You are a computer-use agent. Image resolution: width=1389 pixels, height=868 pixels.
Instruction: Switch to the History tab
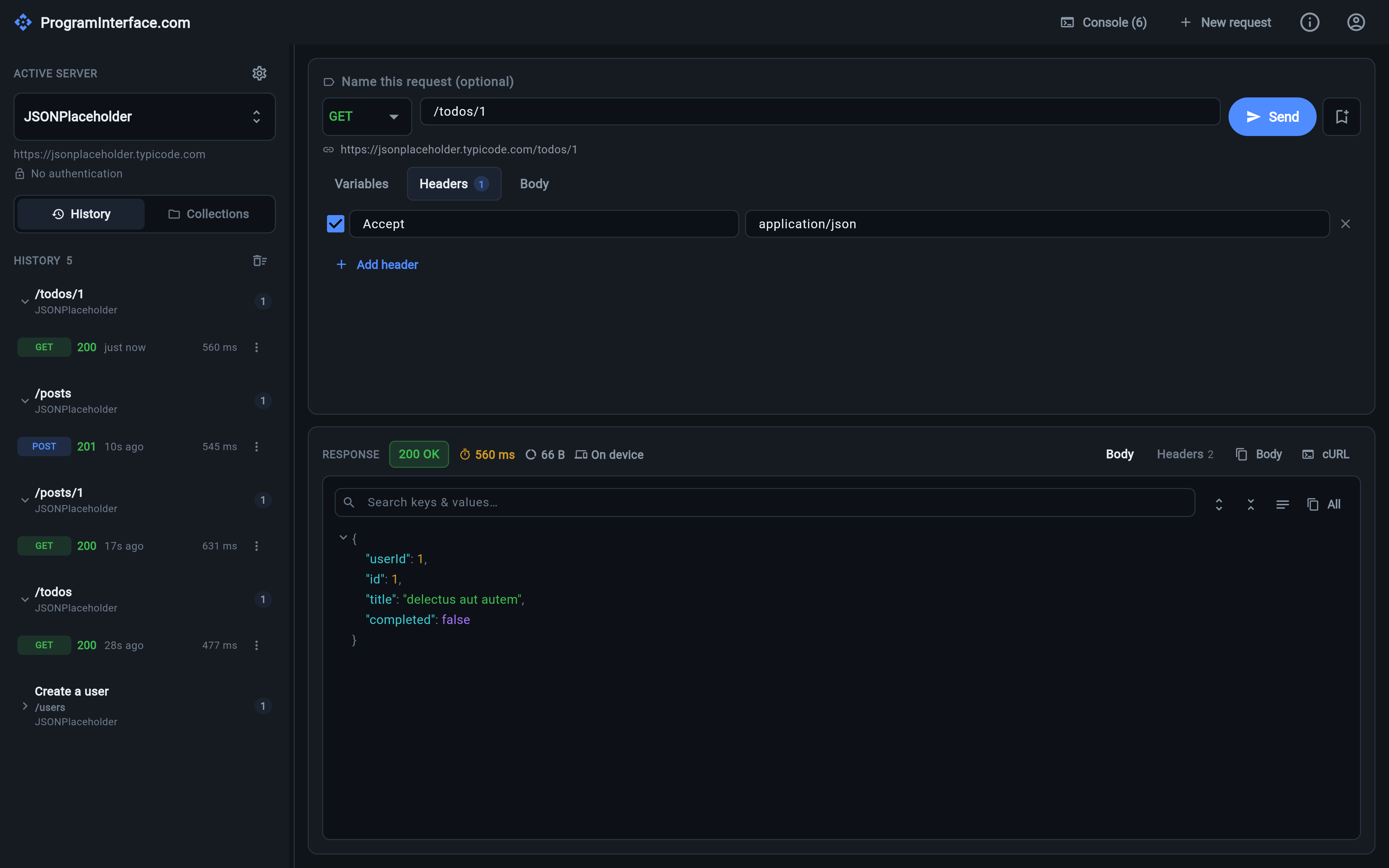(x=81, y=214)
